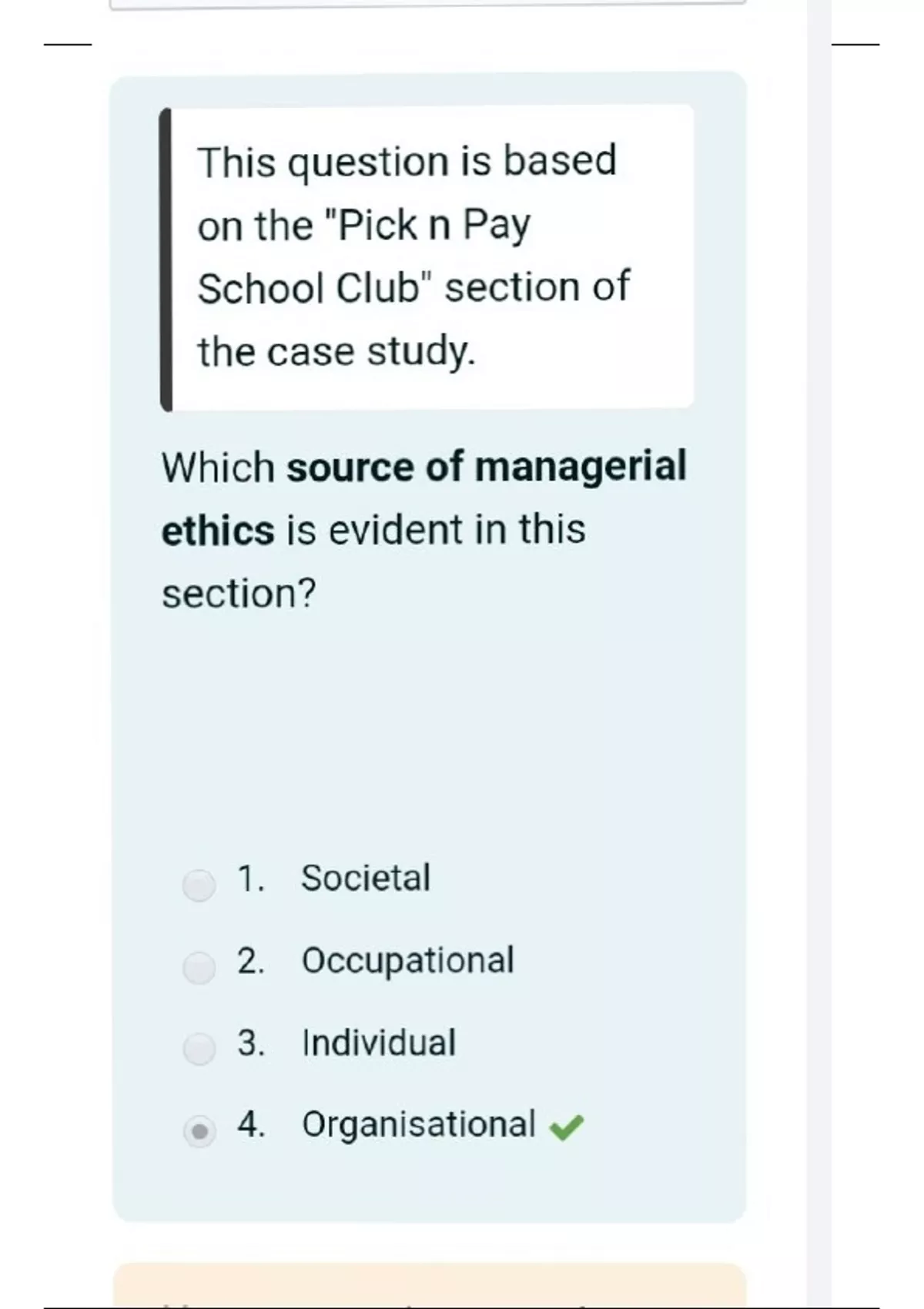This screenshot has width=924, height=1309.
Task: Click the "Individual" answer label
Action: point(379,1043)
